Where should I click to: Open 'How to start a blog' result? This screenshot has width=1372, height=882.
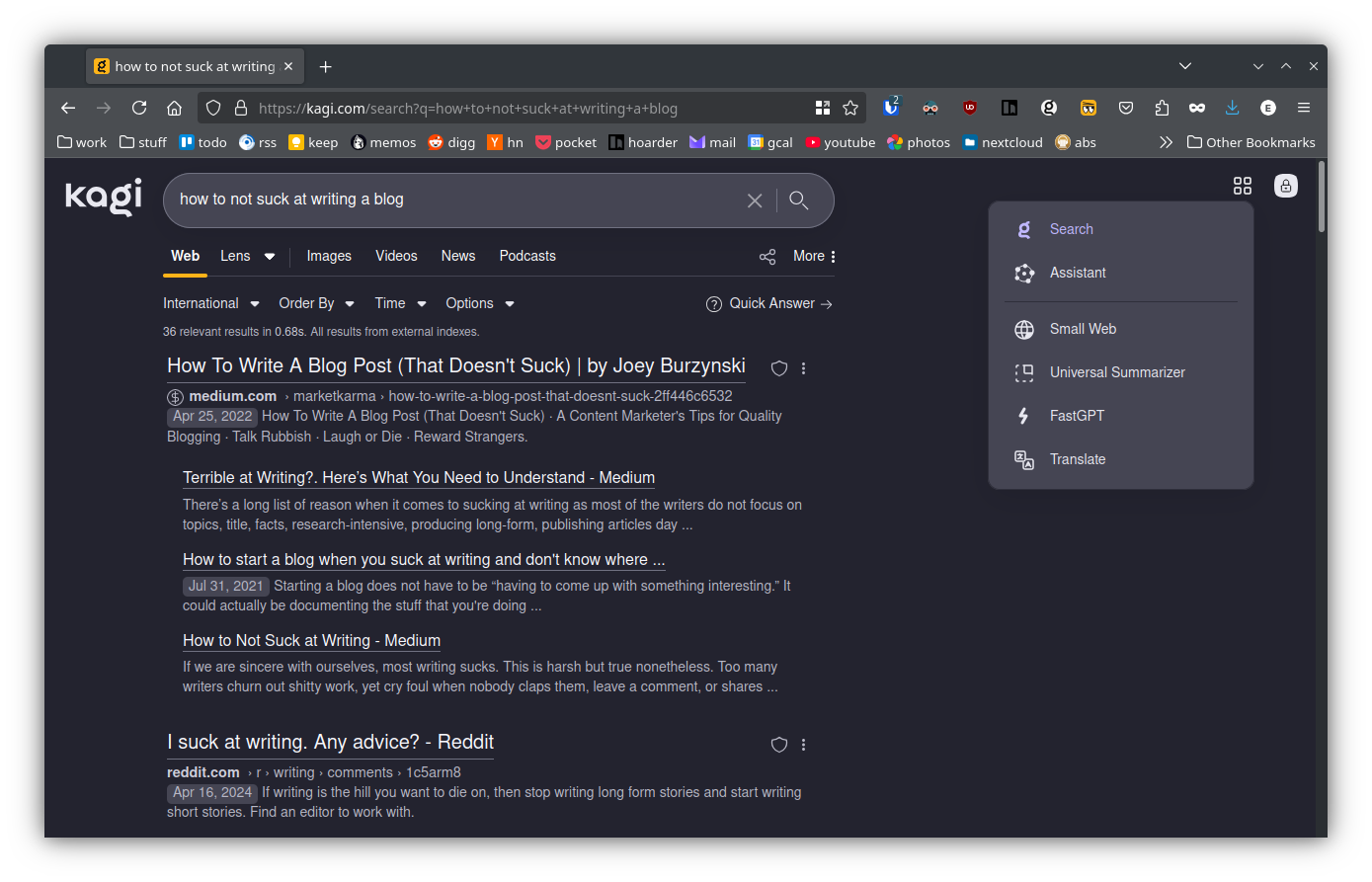tap(424, 560)
